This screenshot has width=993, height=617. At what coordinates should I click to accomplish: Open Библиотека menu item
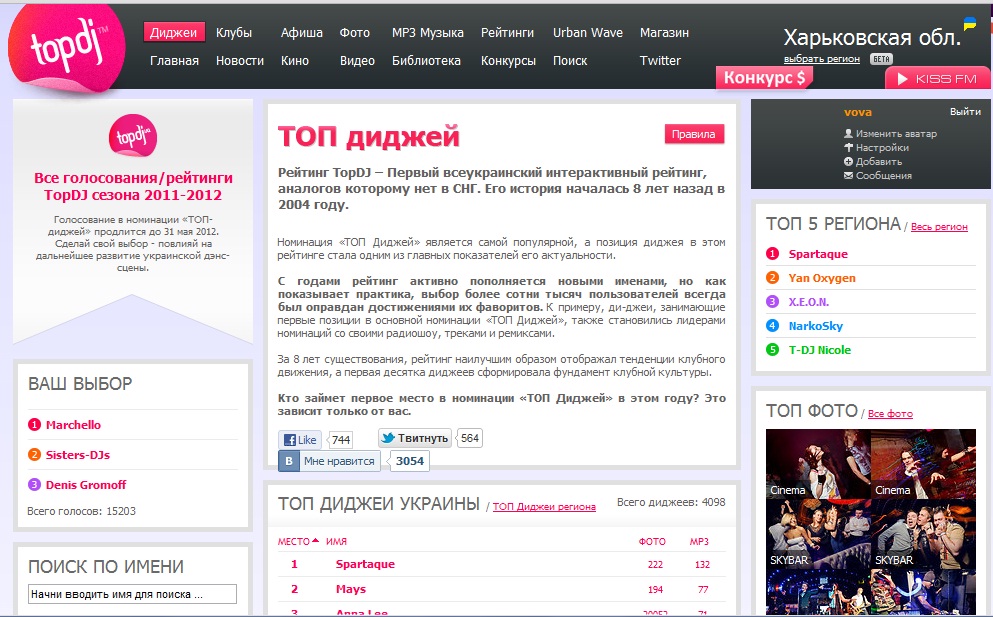[426, 61]
